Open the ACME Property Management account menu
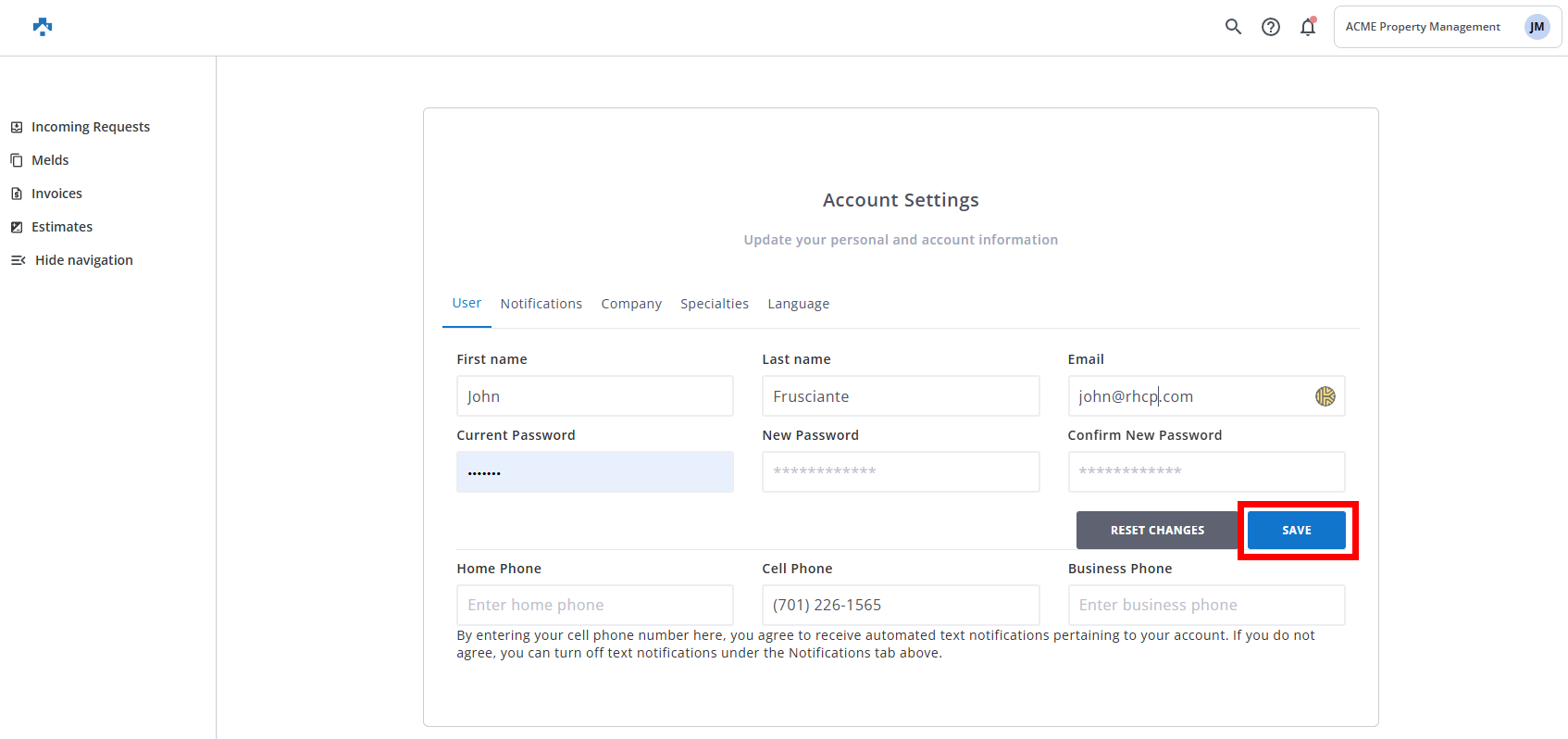 tap(1422, 27)
